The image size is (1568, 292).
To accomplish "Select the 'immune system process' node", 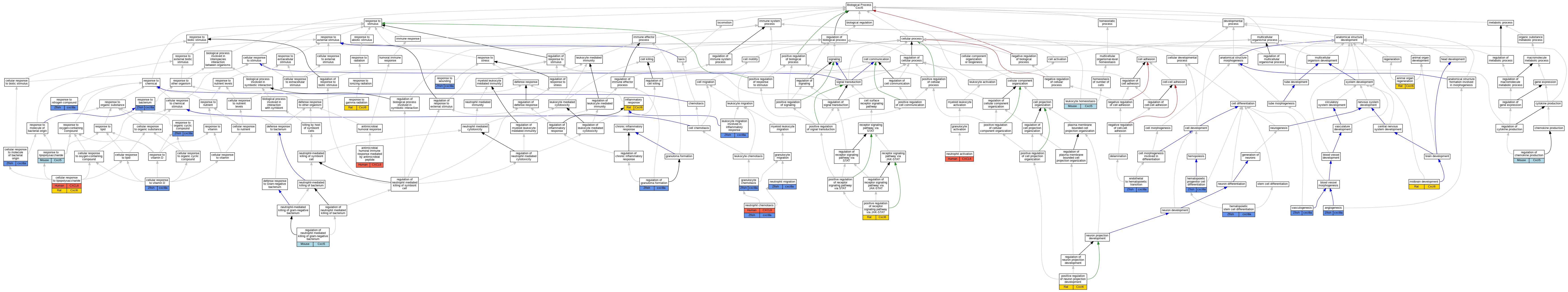I will tap(769, 23).
